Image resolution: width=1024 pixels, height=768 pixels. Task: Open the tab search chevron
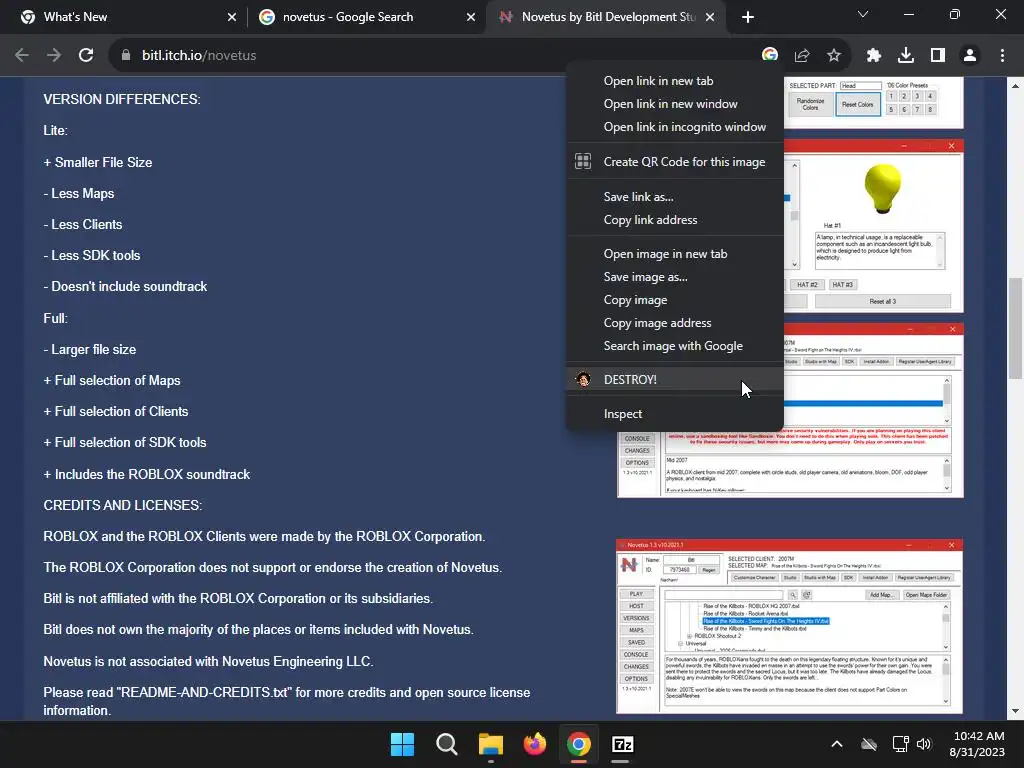863,14
